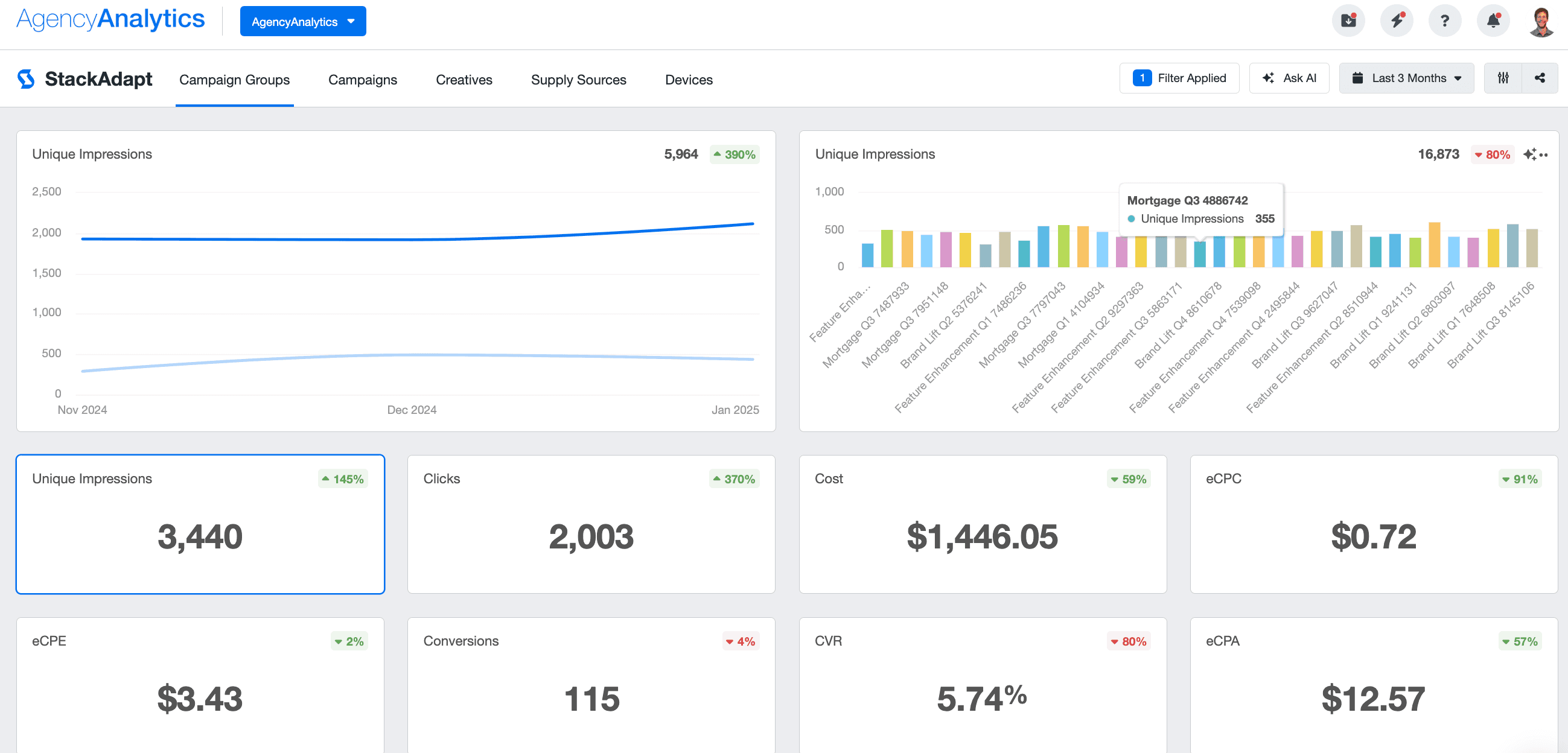The image size is (1568, 753).
Task: Switch to the Campaigns tab
Action: pyautogui.click(x=362, y=80)
